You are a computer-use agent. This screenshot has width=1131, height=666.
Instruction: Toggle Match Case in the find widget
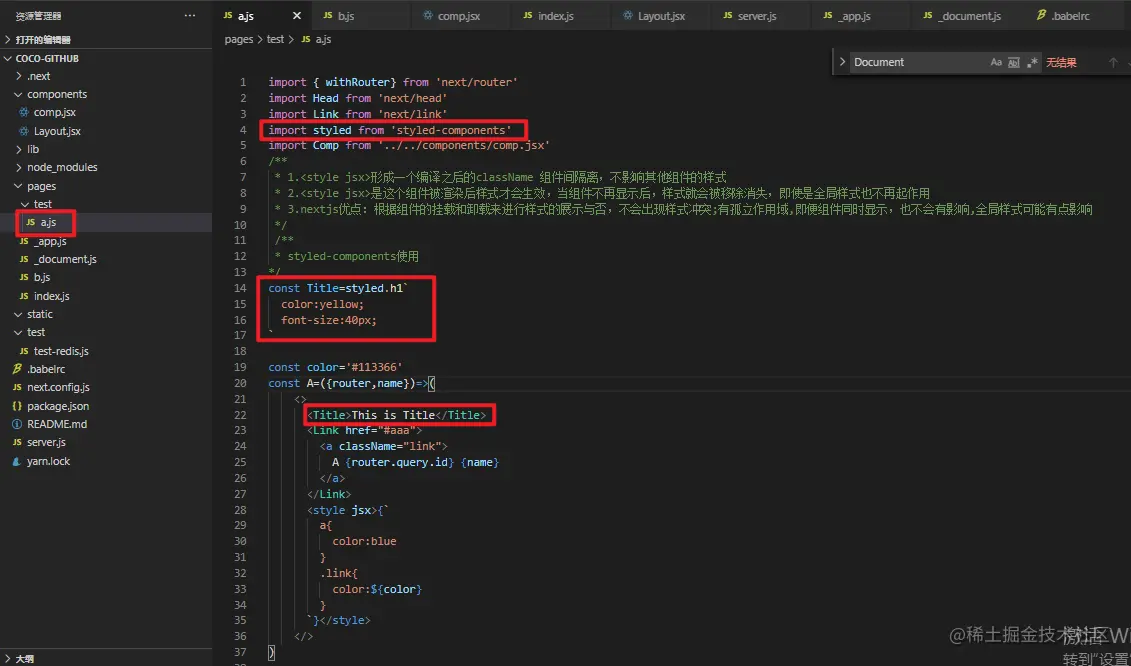click(x=996, y=62)
